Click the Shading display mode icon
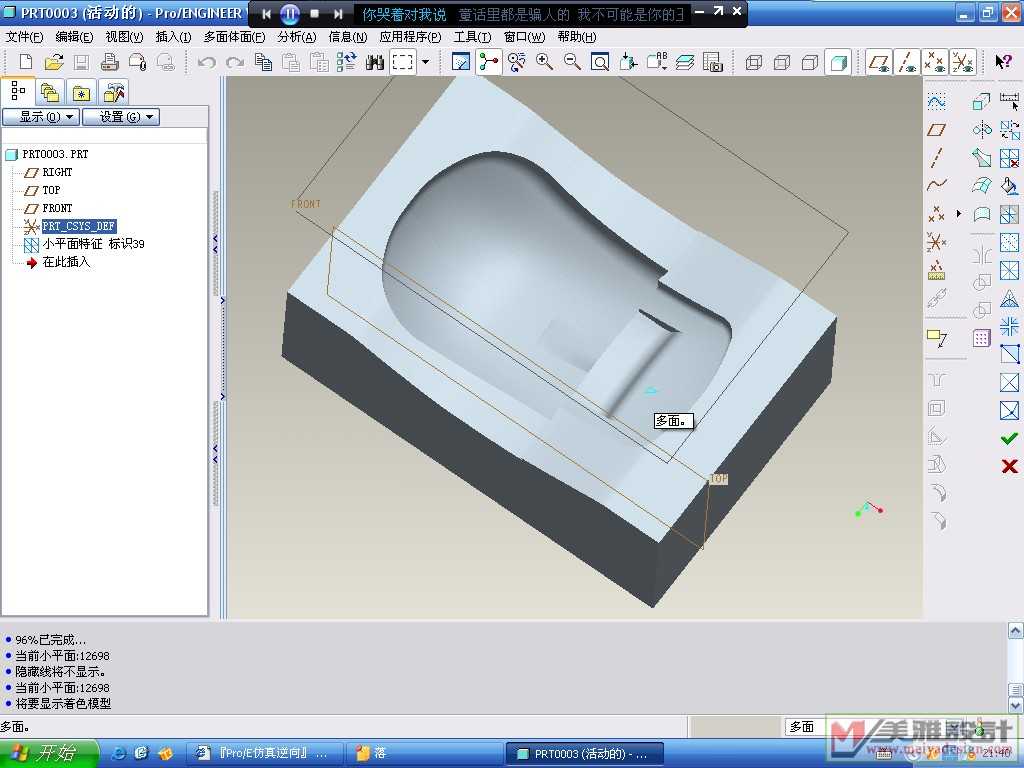Image resolution: width=1024 pixels, height=768 pixels. coord(838,62)
